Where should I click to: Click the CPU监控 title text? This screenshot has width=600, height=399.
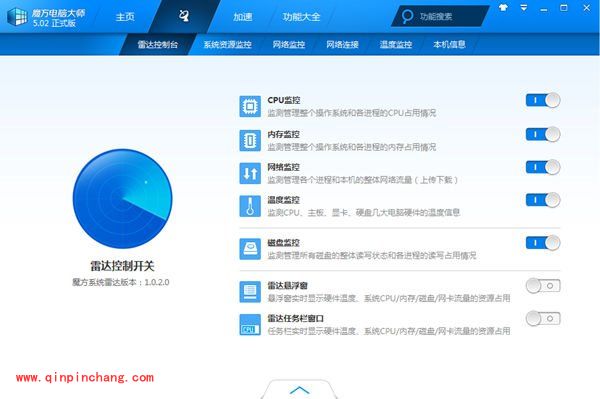pyautogui.click(x=284, y=100)
